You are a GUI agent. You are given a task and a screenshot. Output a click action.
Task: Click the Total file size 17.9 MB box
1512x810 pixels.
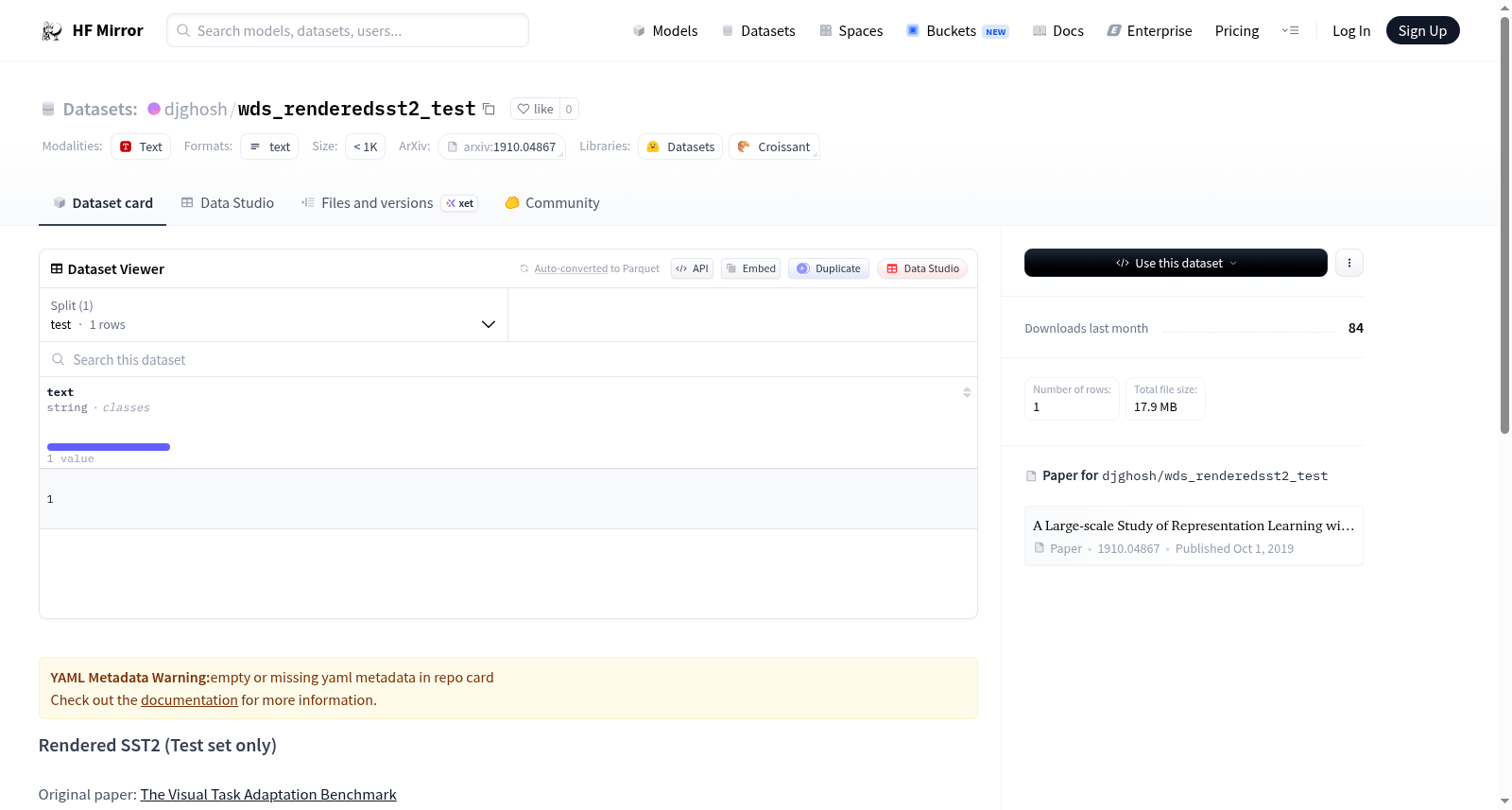pos(1165,399)
